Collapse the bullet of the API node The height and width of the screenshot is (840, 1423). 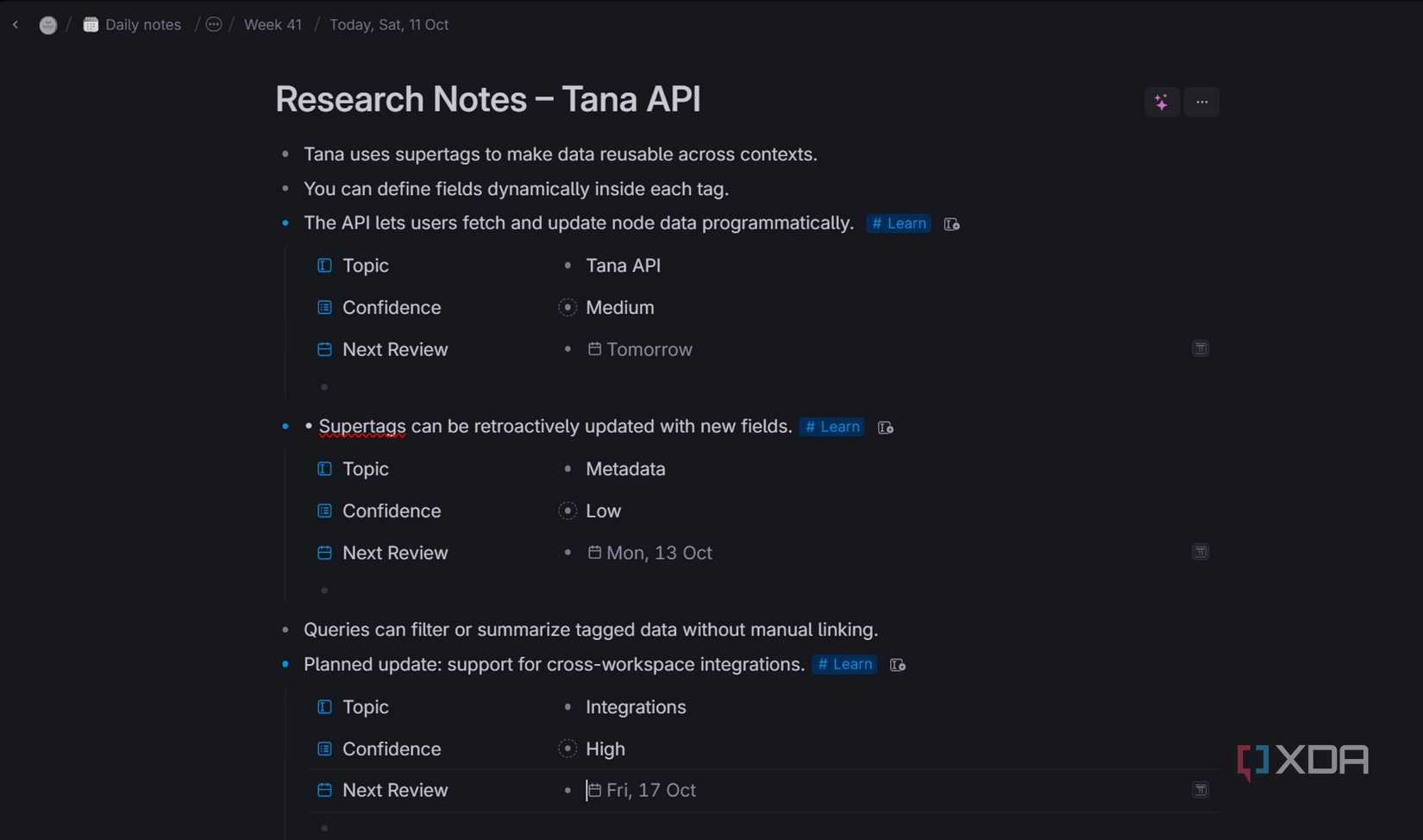tap(285, 223)
